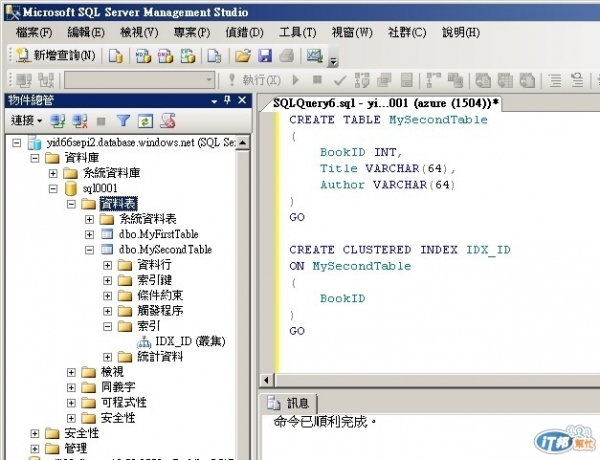The width and height of the screenshot is (600, 460).
Task: Click MySecondTable in the CREATE TABLE line
Action: (438, 120)
